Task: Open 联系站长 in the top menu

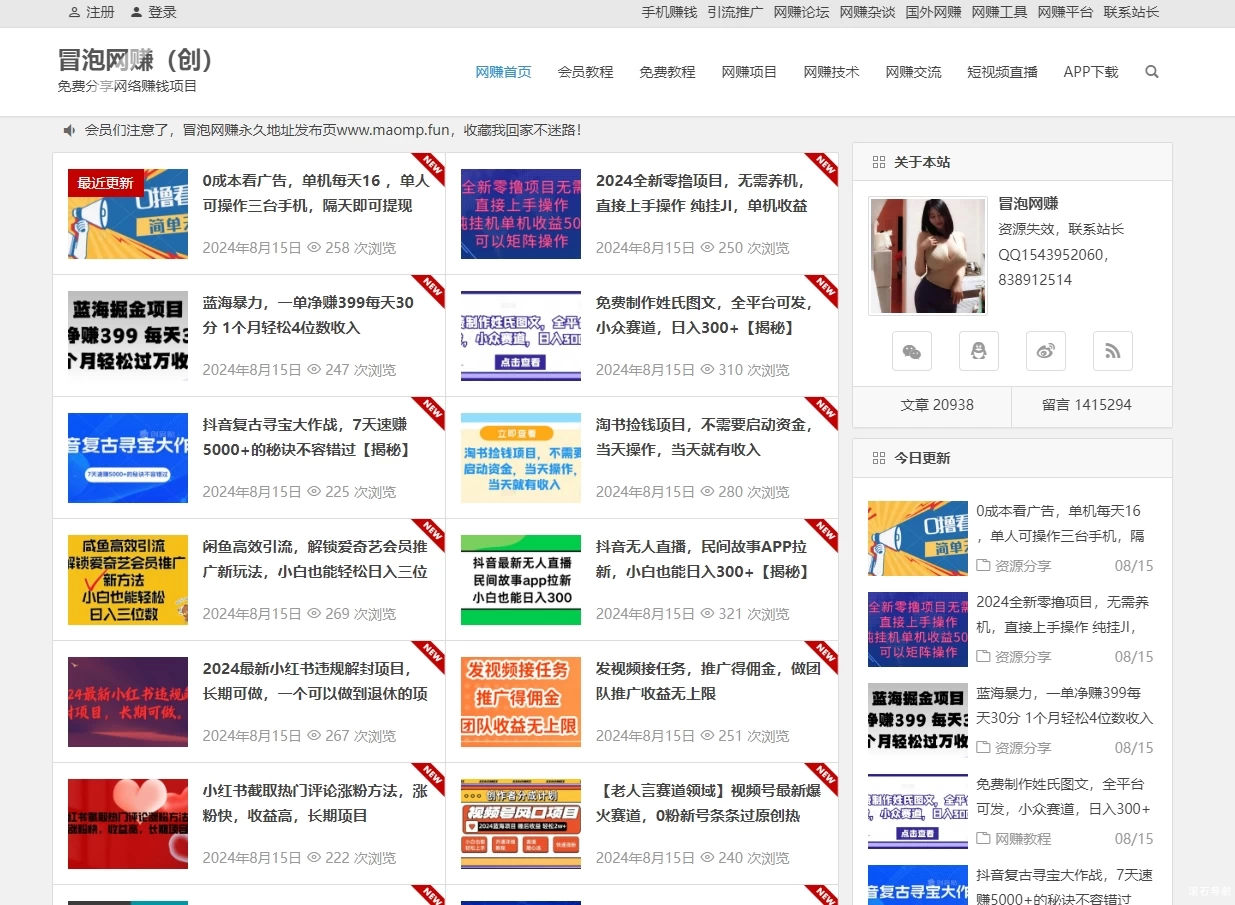Action: point(1131,12)
